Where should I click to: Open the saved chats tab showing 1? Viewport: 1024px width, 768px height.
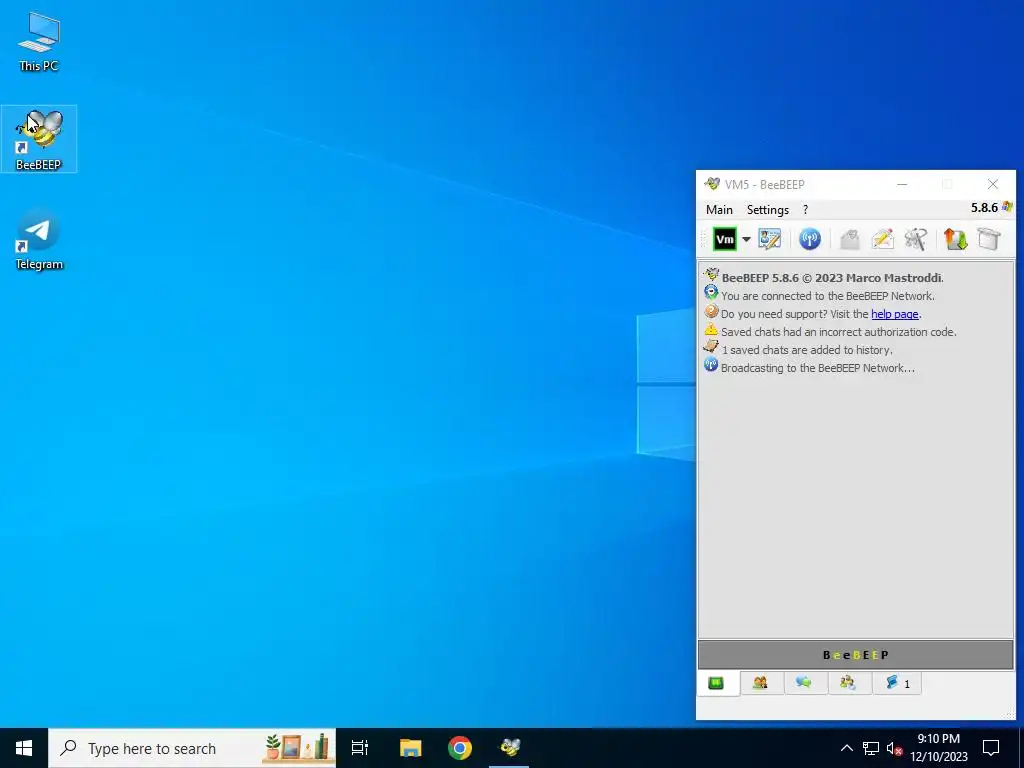(897, 683)
